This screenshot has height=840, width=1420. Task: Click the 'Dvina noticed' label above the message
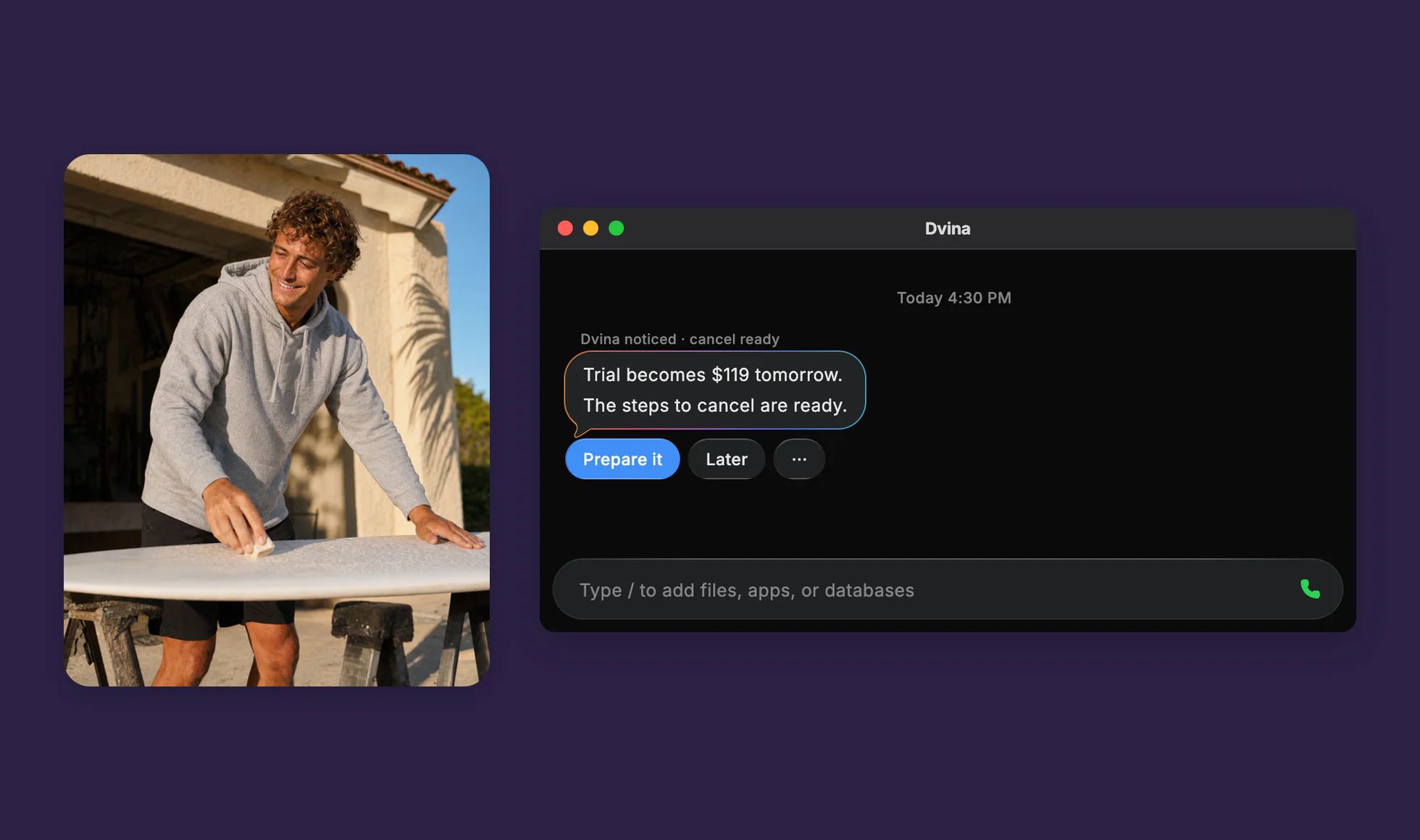[x=628, y=340]
